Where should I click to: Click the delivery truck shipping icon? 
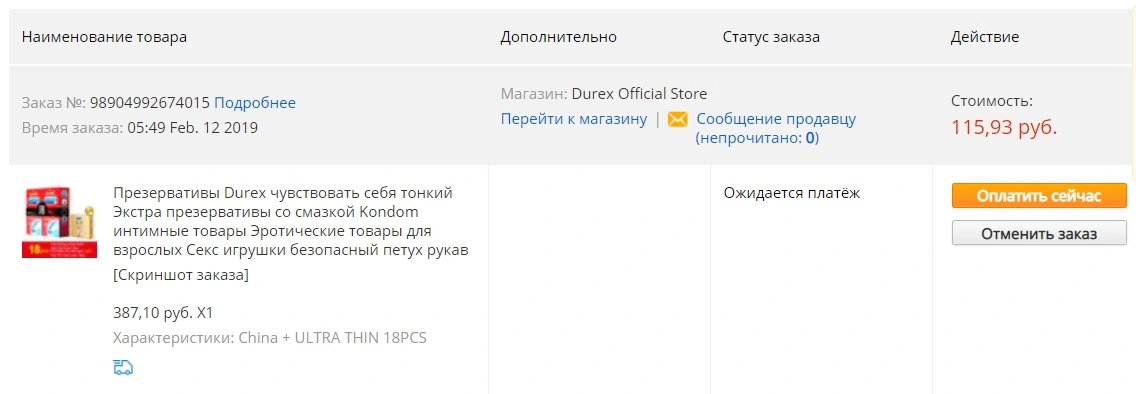point(123,367)
